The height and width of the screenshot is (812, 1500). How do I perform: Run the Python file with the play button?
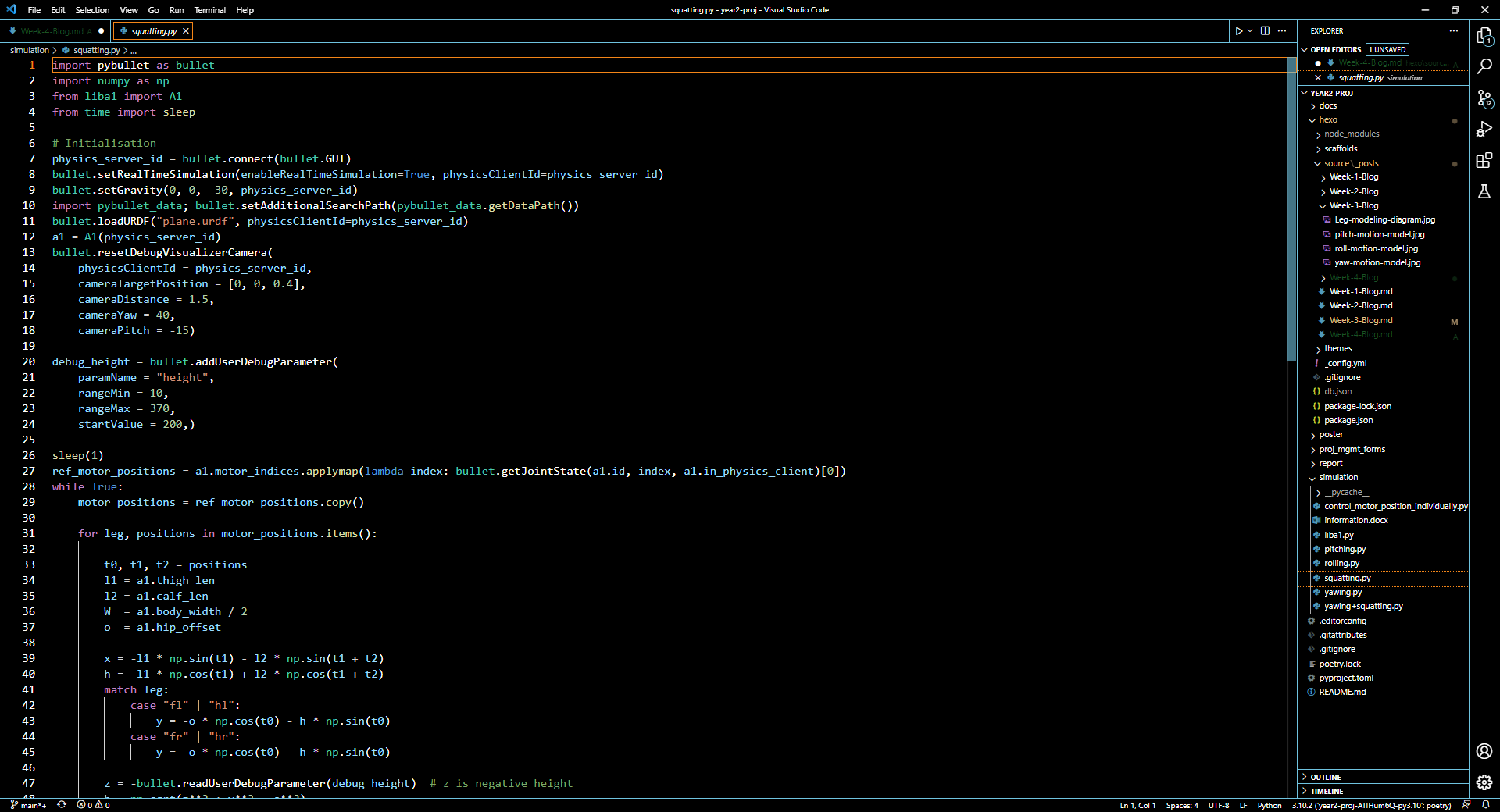point(1238,31)
